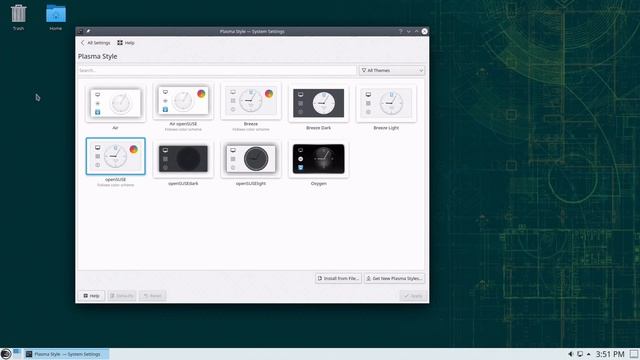Expand the All Themes filter dropdown
640x360 pixels.
(x=392, y=70)
